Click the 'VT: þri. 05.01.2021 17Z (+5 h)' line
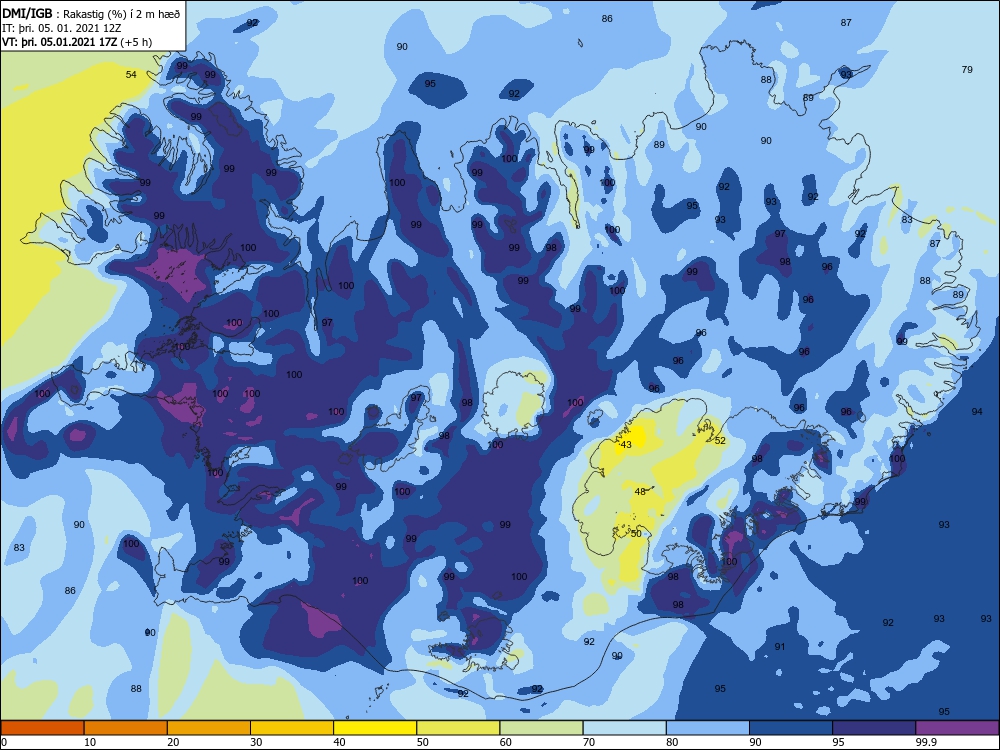The width and height of the screenshot is (1000, 750). (77, 42)
